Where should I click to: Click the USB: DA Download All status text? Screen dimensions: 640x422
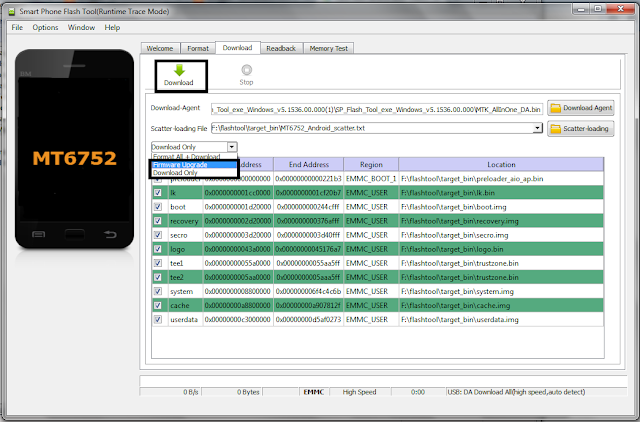coord(536,392)
